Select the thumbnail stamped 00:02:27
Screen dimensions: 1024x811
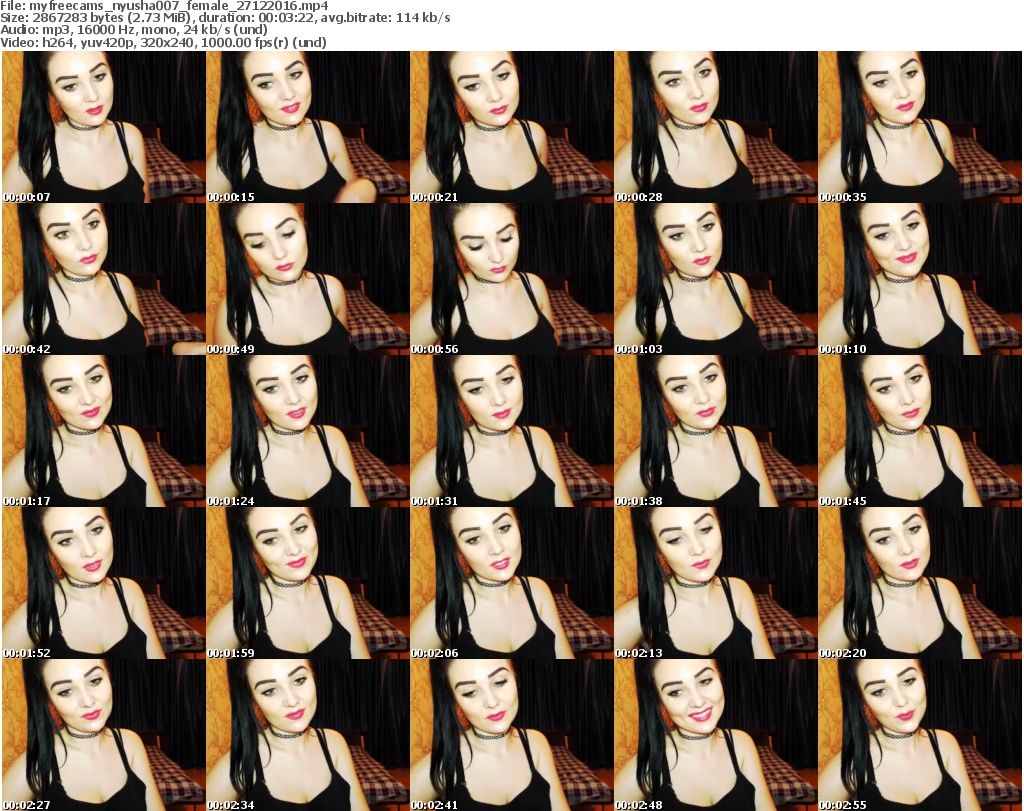(104, 735)
